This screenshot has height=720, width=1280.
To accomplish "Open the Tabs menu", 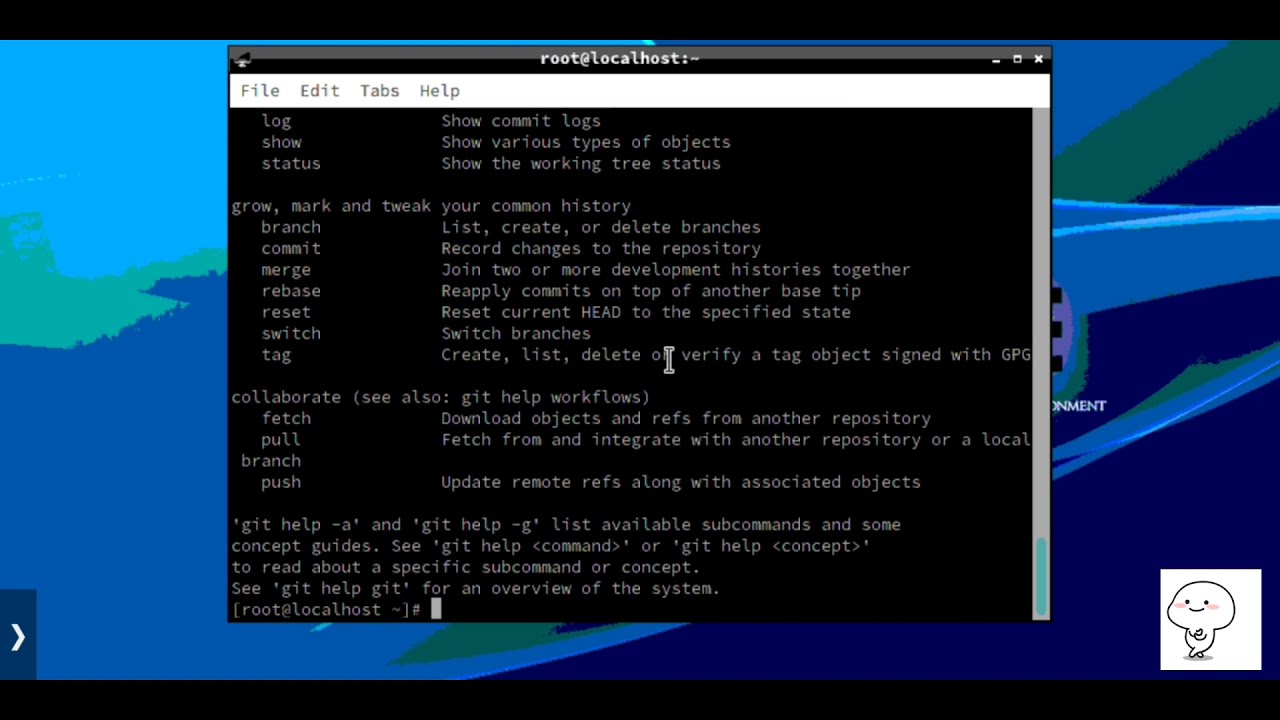I will (380, 91).
